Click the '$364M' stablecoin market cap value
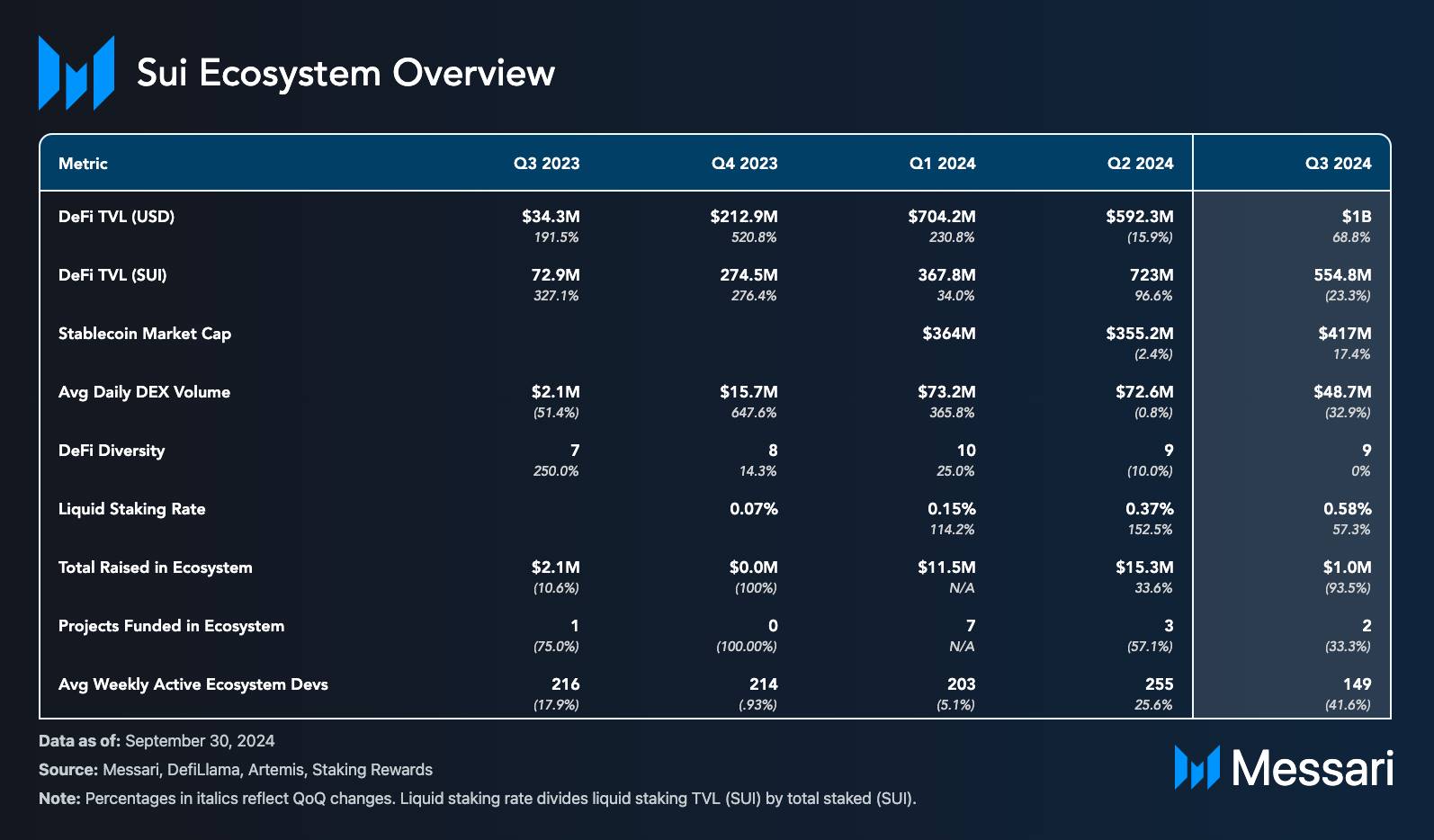Screen dimensions: 1434x840 click(x=949, y=334)
